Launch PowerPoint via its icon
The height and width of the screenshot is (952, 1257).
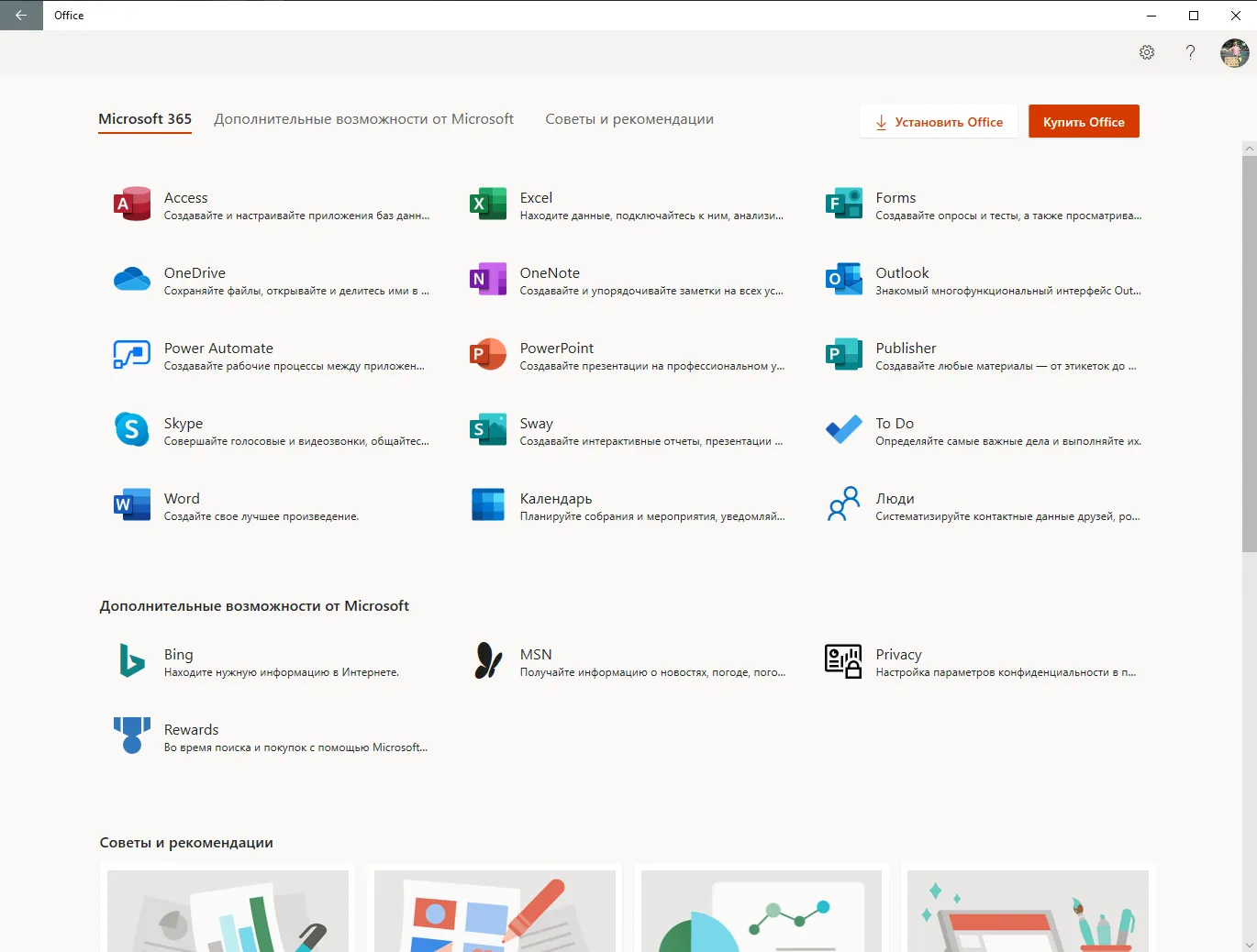tap(488, 354)
